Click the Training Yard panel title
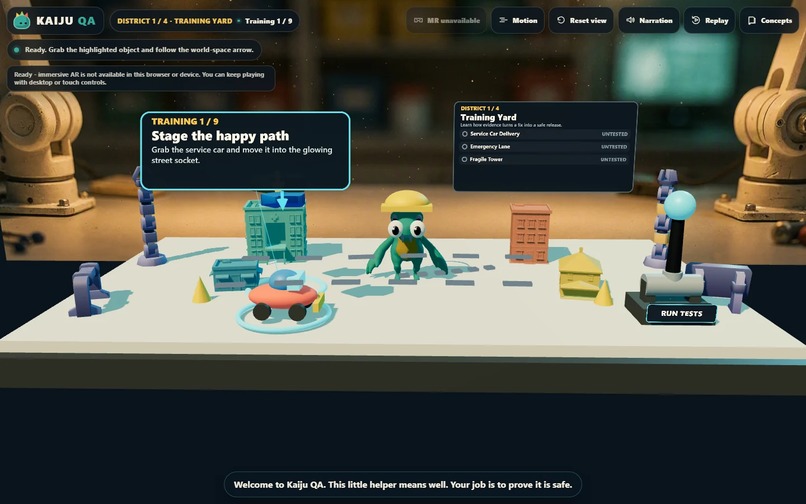The width and height of the screenshot is (806, 504). 488,117
